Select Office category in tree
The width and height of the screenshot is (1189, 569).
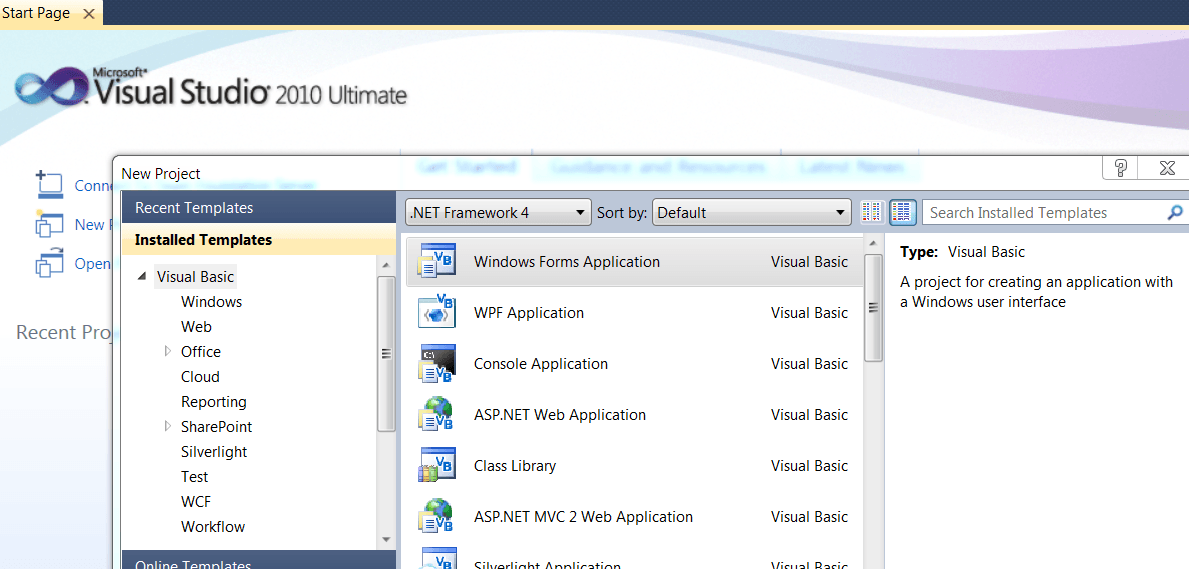[201, 352]
